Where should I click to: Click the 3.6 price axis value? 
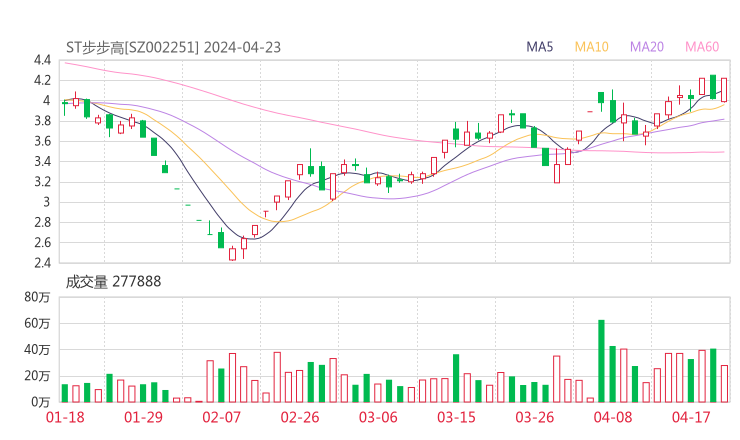(x=42, y=141)
